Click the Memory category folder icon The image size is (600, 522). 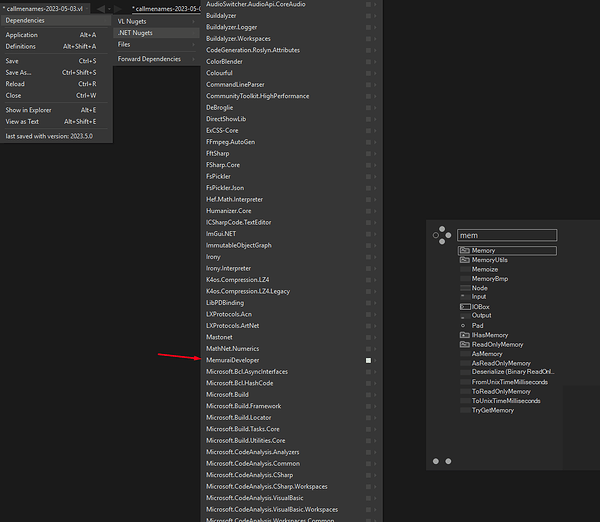click(465, 250)
